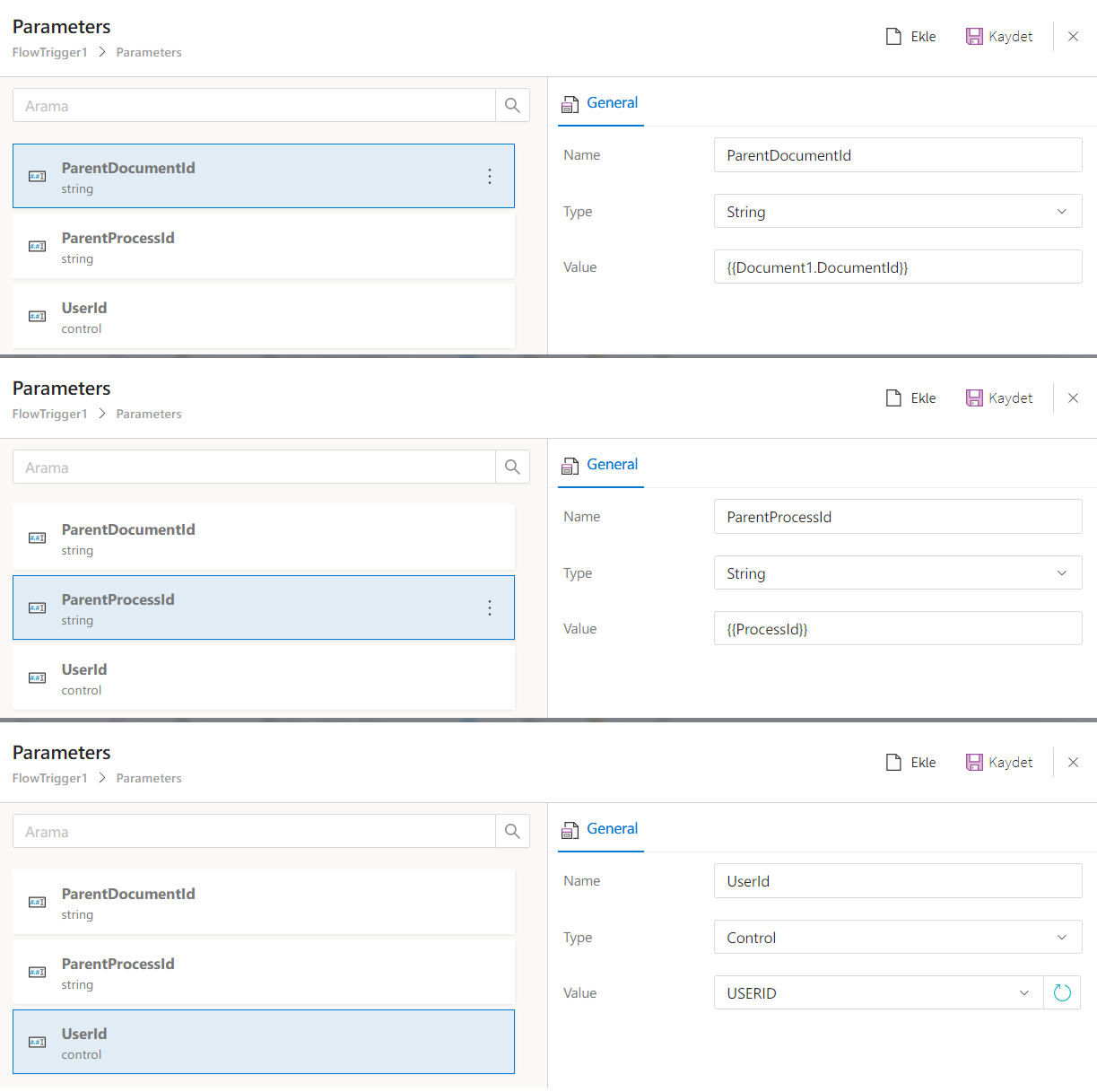Click the highlighted UserId row's parameter icon
Screen dimensions: 1097x1092
(x=37, y=1043)
